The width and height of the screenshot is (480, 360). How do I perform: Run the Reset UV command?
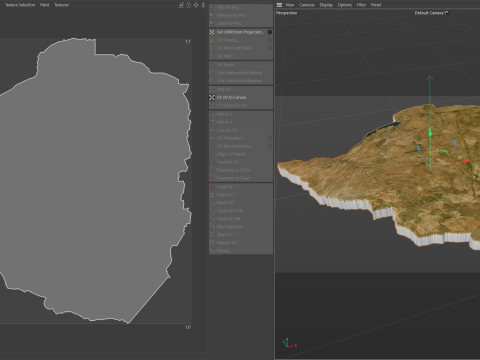pos(241,203)
